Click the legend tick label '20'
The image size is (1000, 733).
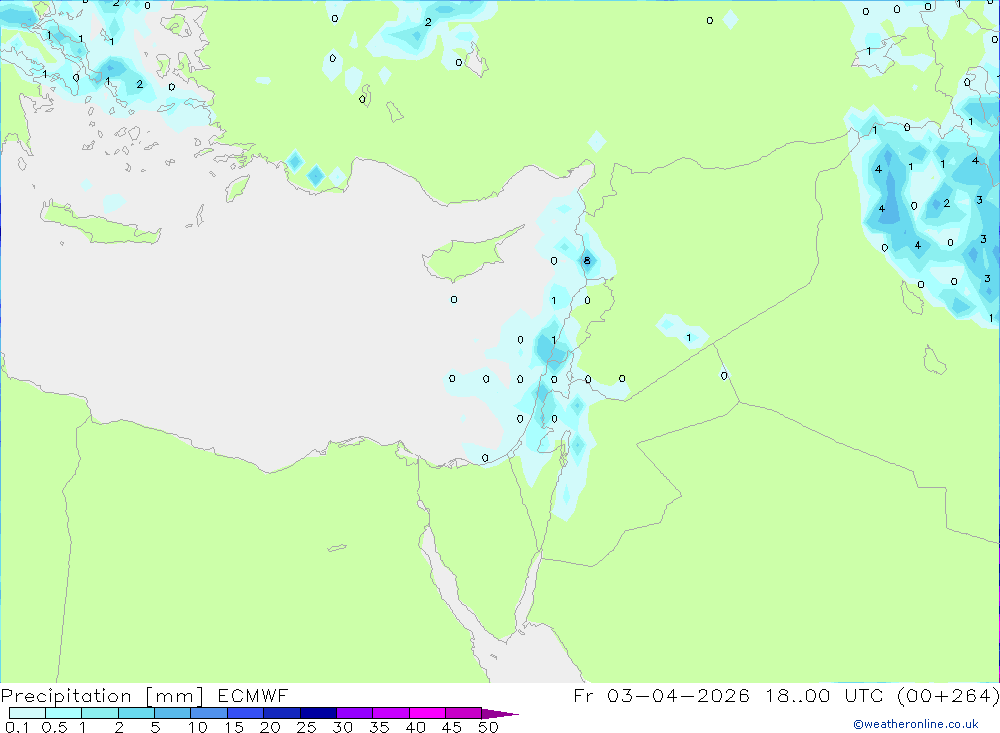270,727
